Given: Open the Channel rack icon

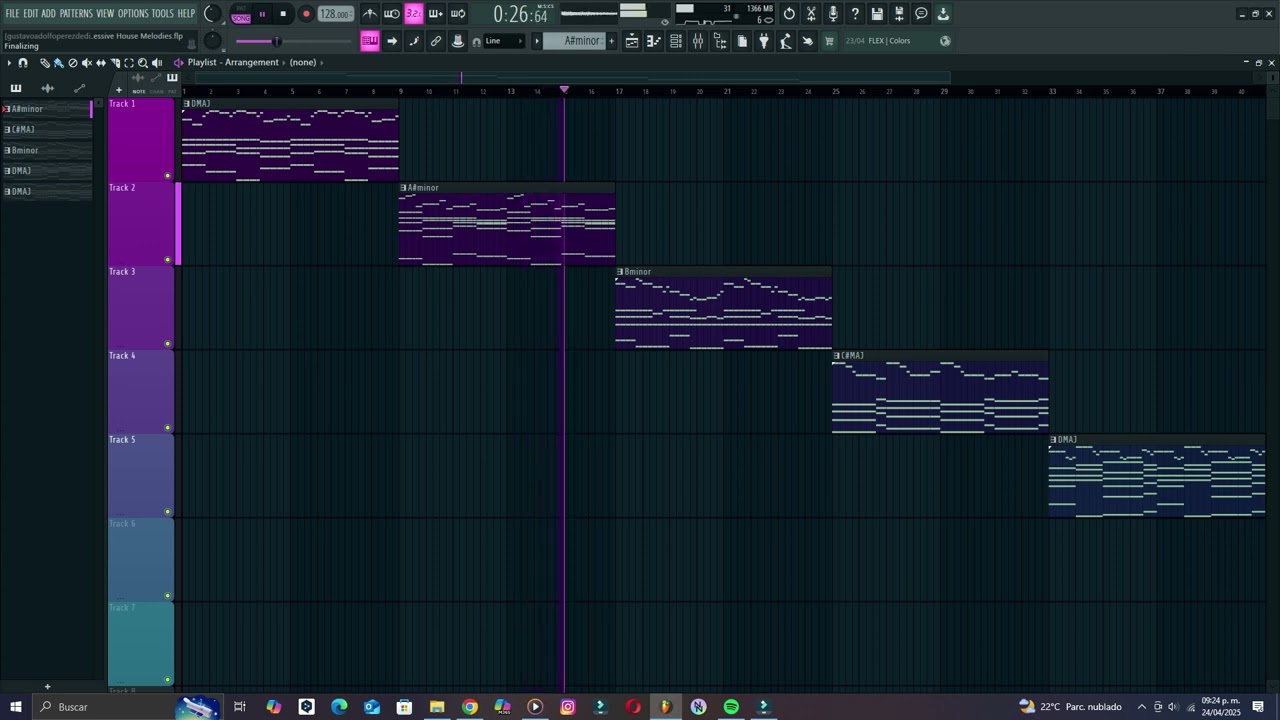Looking at the screenshot, I should [x=676, y=41].
